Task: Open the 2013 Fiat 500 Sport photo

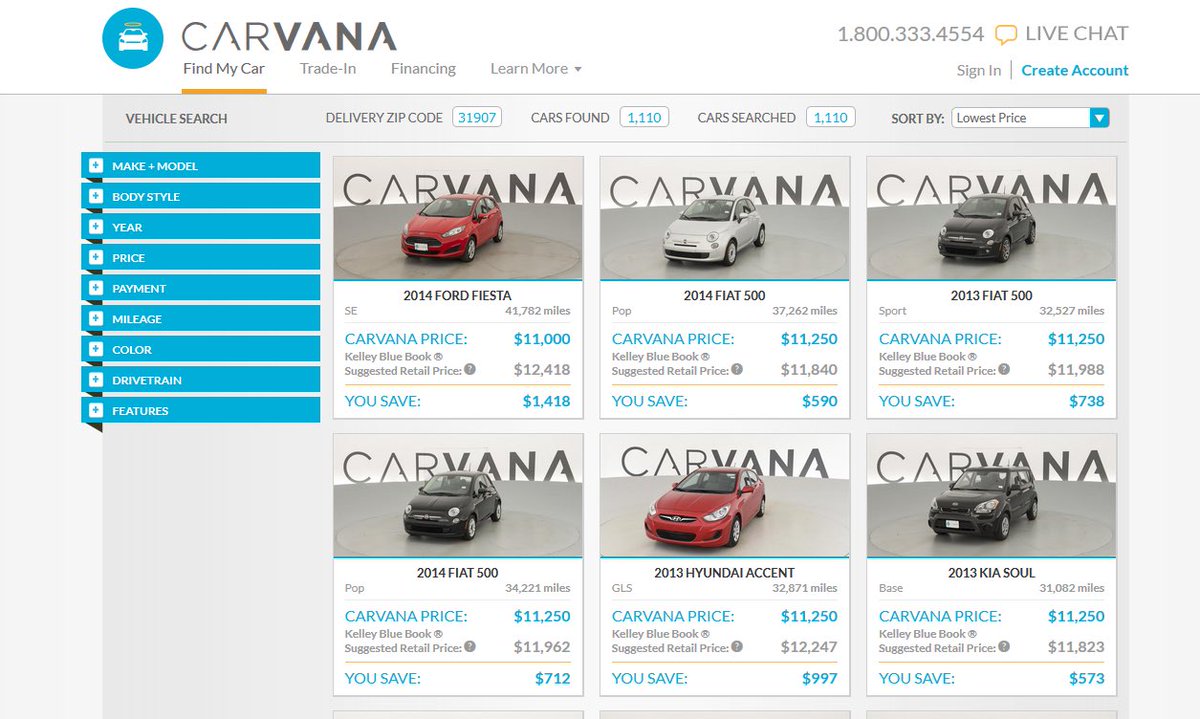Action: pos(992,218)
